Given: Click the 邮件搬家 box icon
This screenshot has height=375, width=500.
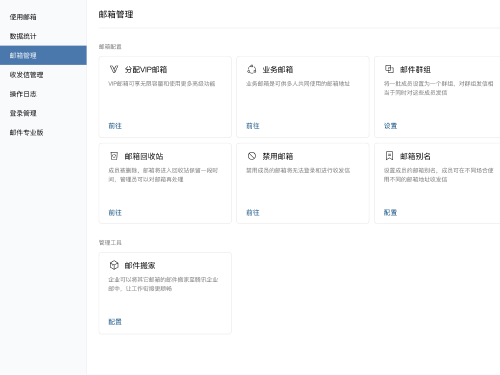Looking at the screenshot, I should coord(114,265).
